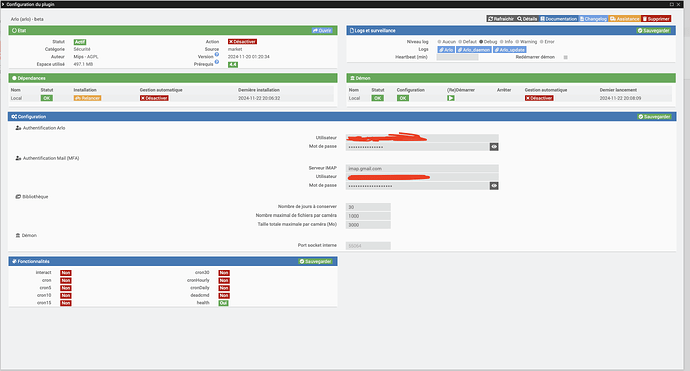Show the MFA mail password
This screenshot has height=371, width=690.
[494, 186]
